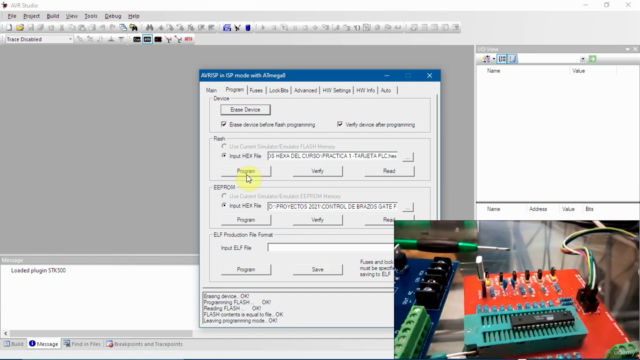Click the Flash Verify button
The width and height of the screenshot is (640, 360).
coord(318,171)
